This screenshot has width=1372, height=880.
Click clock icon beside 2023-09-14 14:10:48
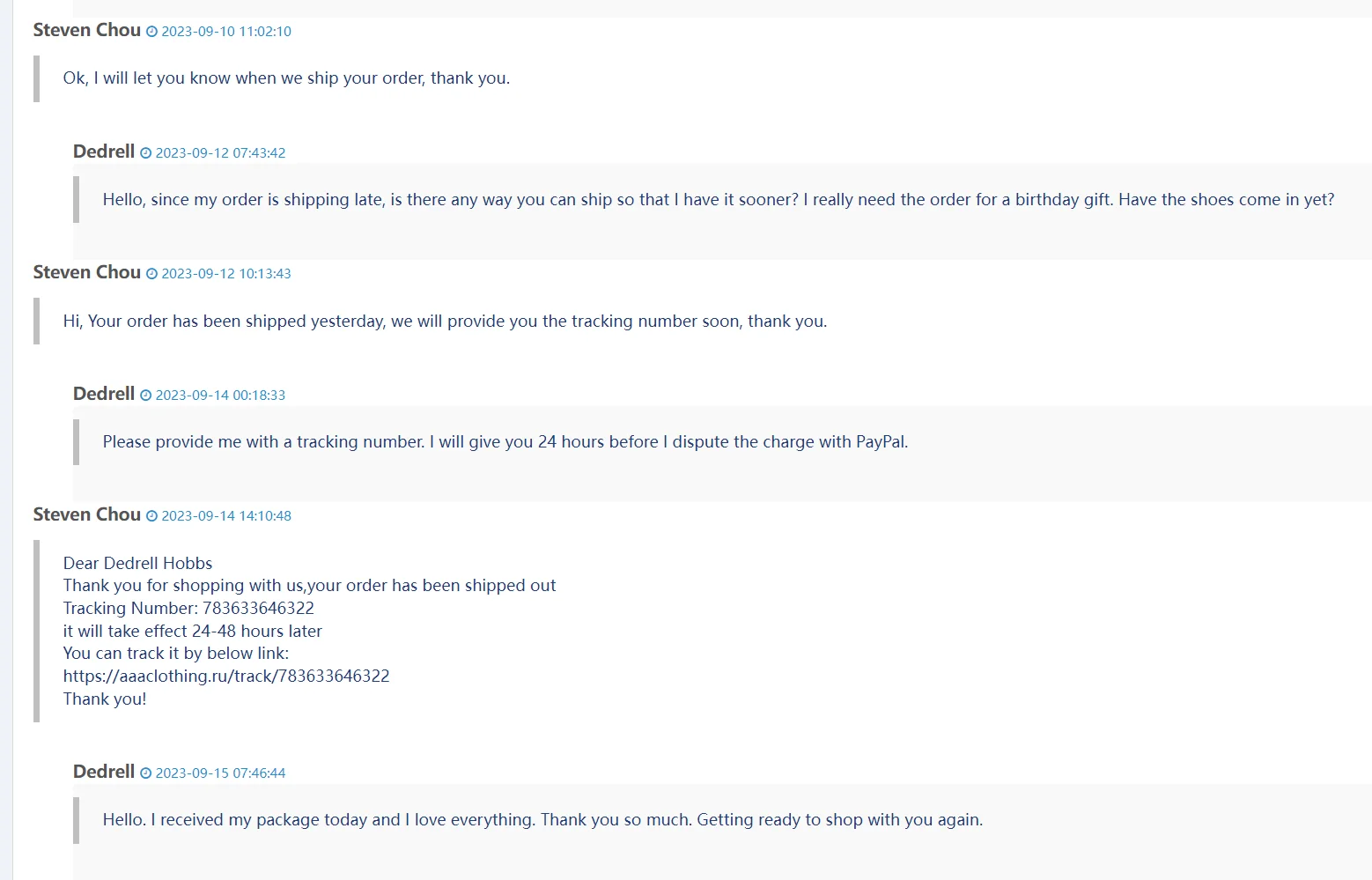pos(151,516)
